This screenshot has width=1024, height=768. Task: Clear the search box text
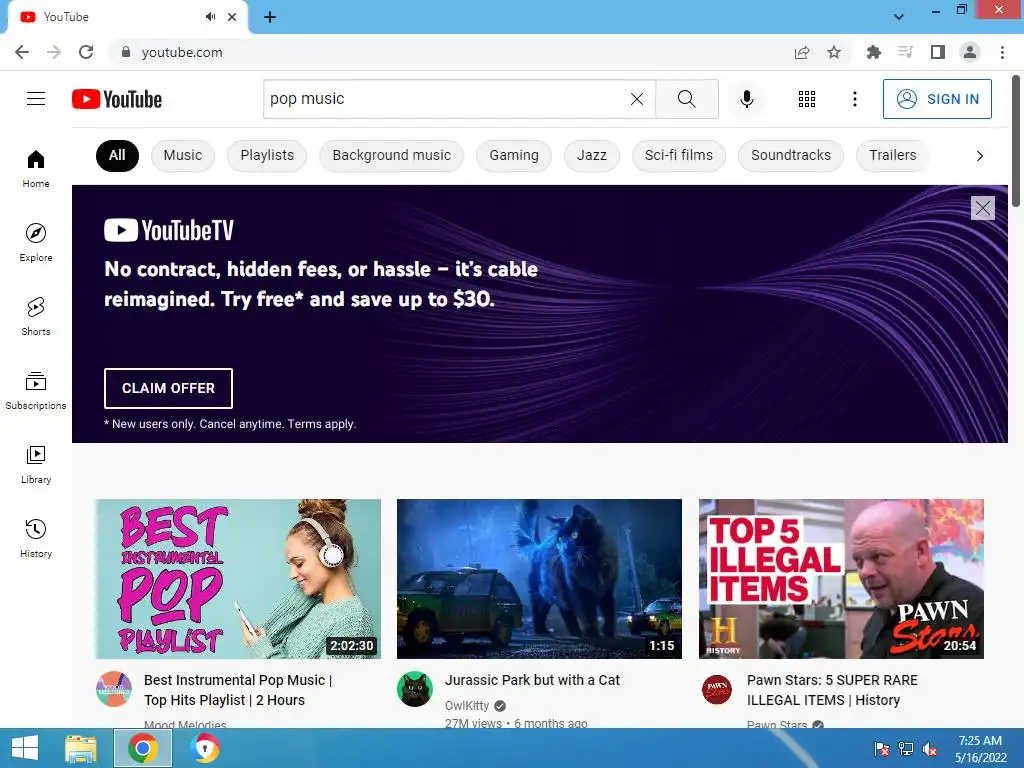[x=637, y=99]
